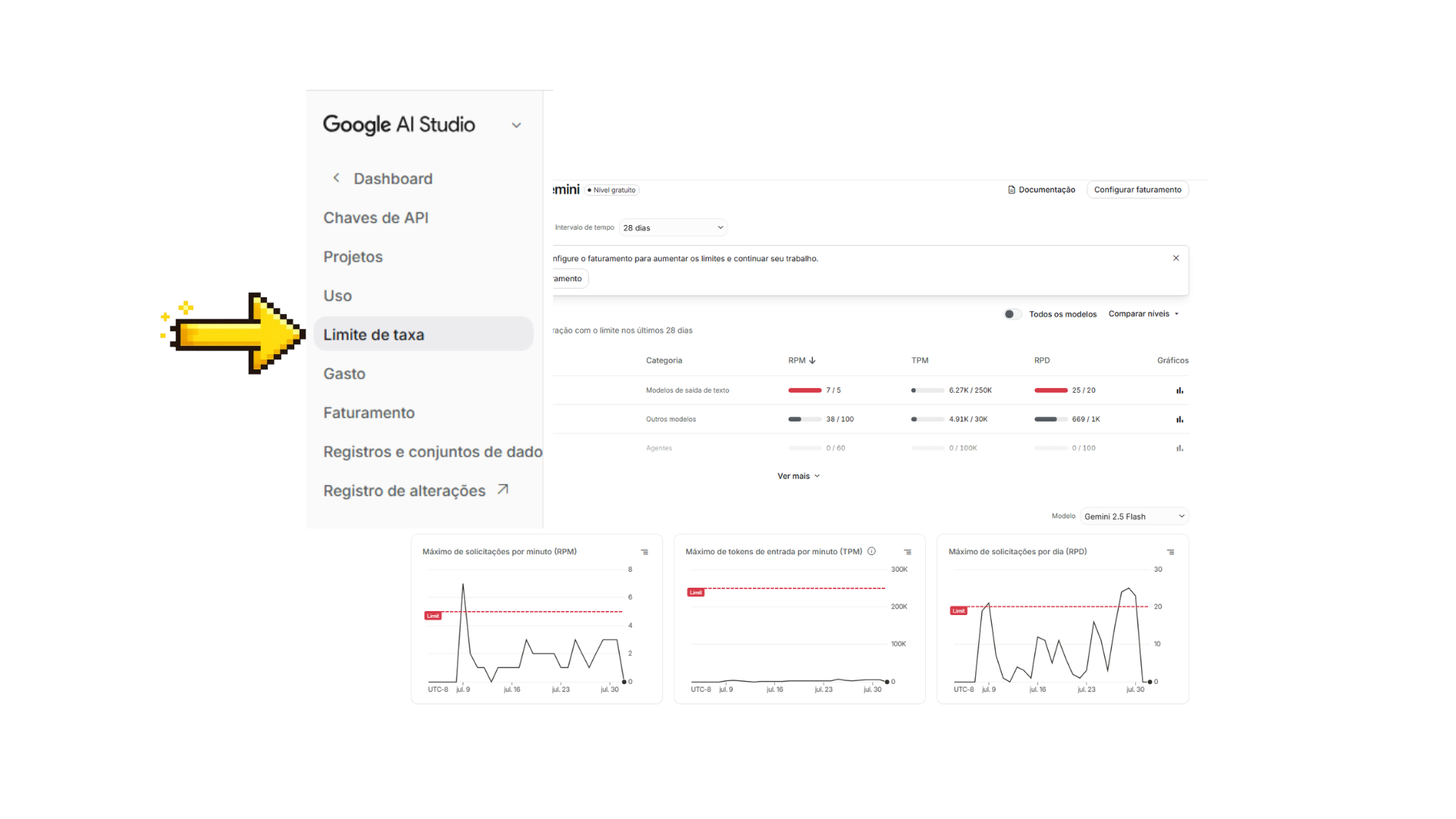1456x819 pixels.
Task: Open the Gasto sidebar entry
Action: click(344, 374)
